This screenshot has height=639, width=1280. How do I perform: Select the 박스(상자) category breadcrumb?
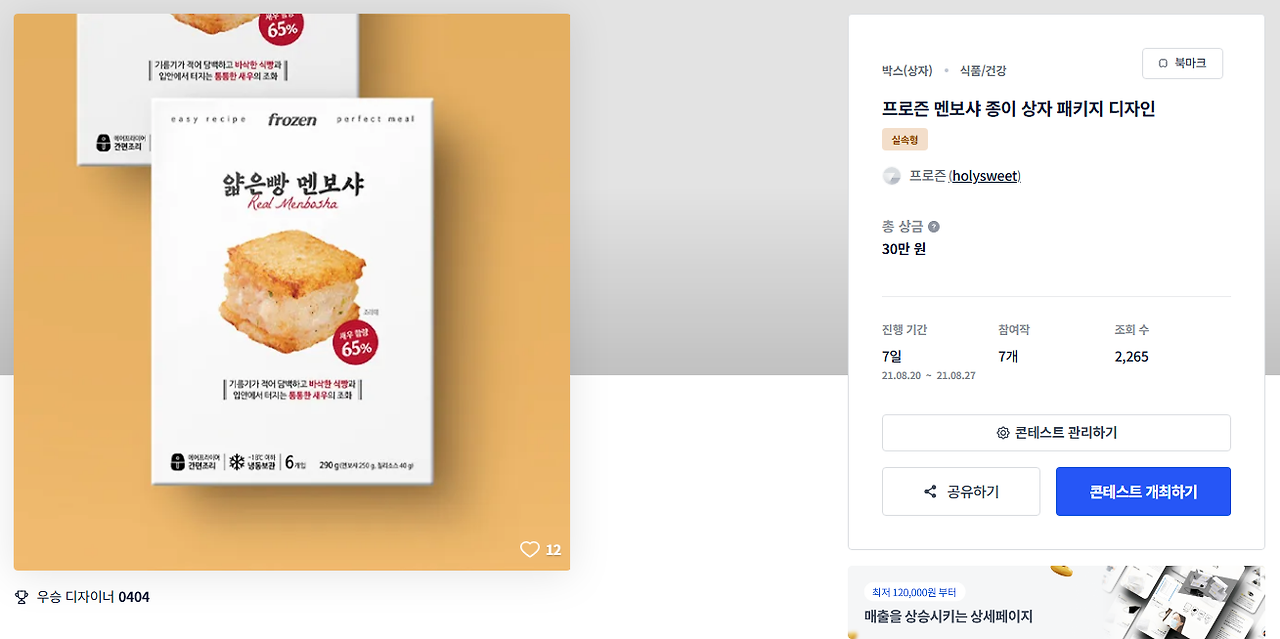[x=907, y=71]
